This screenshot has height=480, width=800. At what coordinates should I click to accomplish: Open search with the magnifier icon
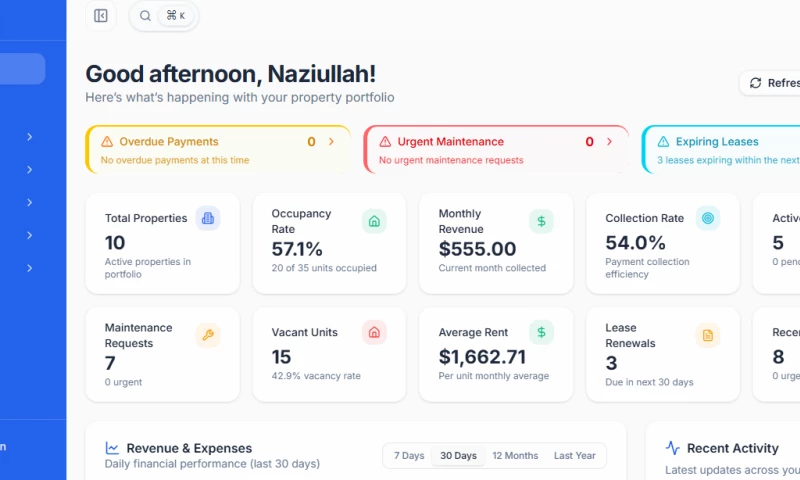click(x=145, y=16)
